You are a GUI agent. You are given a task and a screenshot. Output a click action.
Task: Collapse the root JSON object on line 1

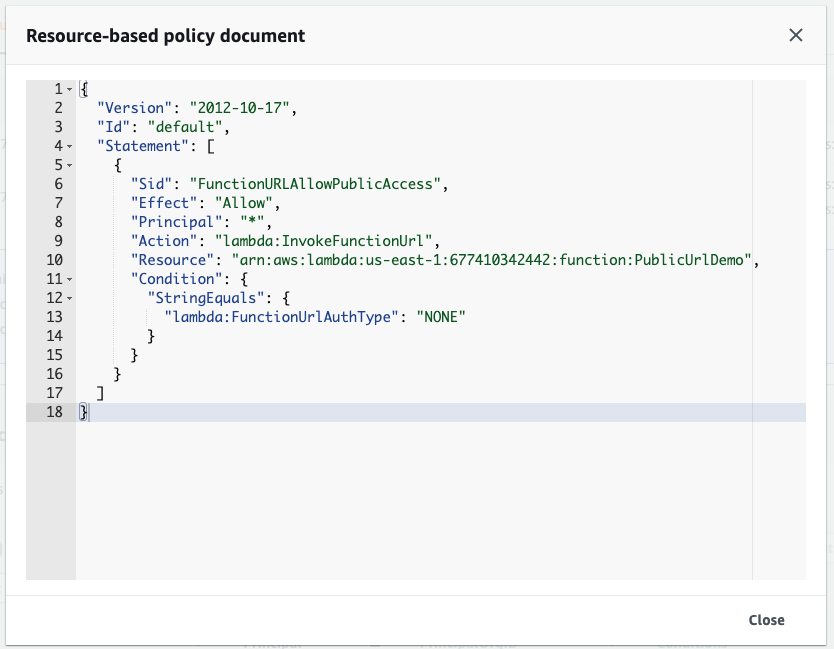tap(69, 88)
